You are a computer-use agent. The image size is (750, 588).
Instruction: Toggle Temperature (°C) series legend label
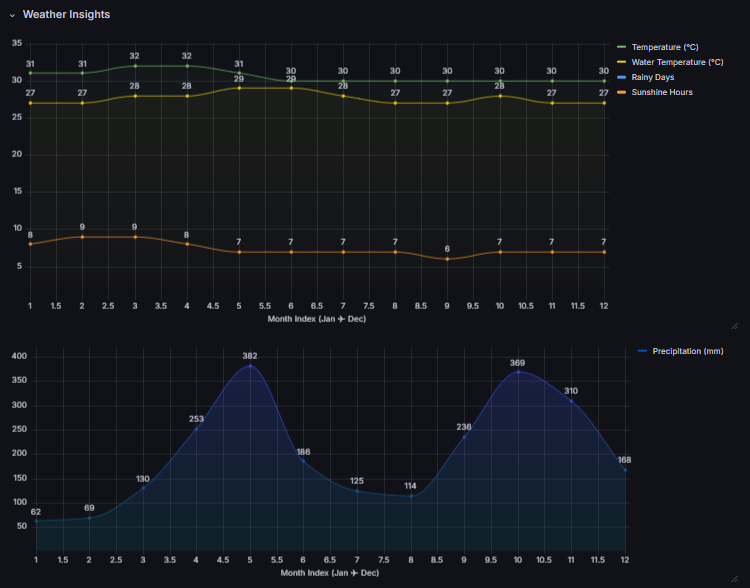pos(664,47)
